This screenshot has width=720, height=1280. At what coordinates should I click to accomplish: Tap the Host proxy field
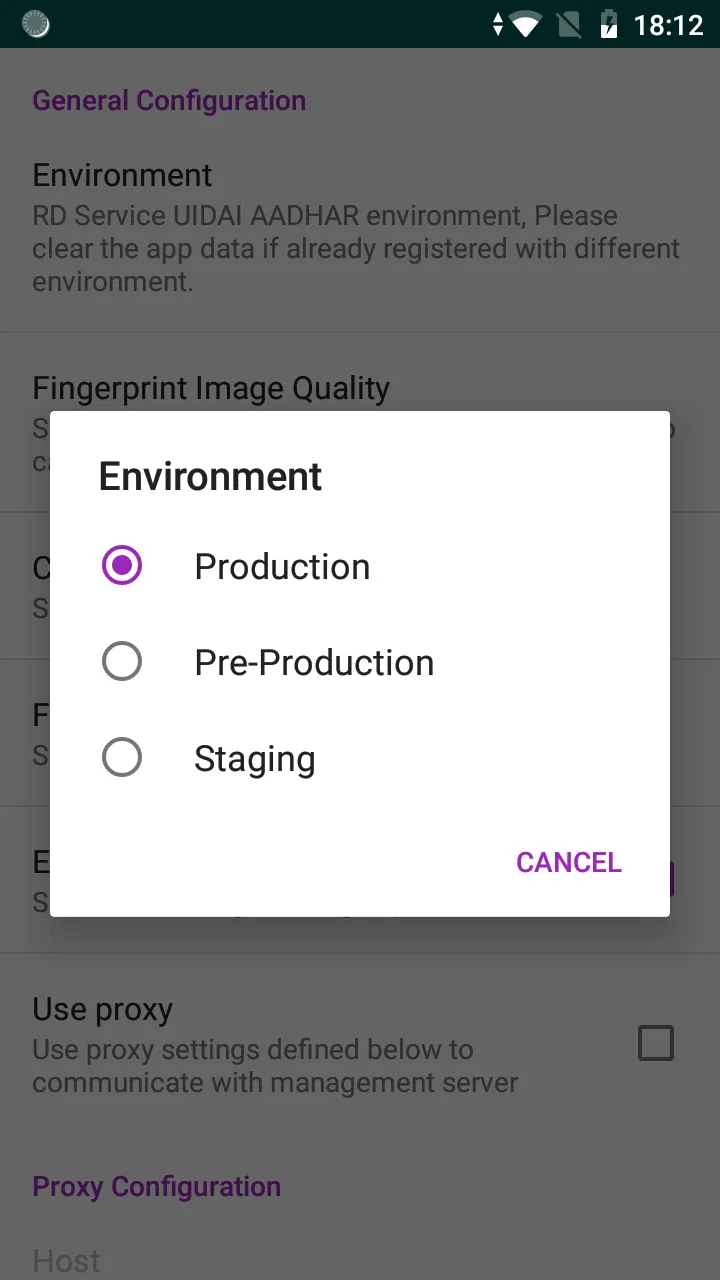(67, 1261)
